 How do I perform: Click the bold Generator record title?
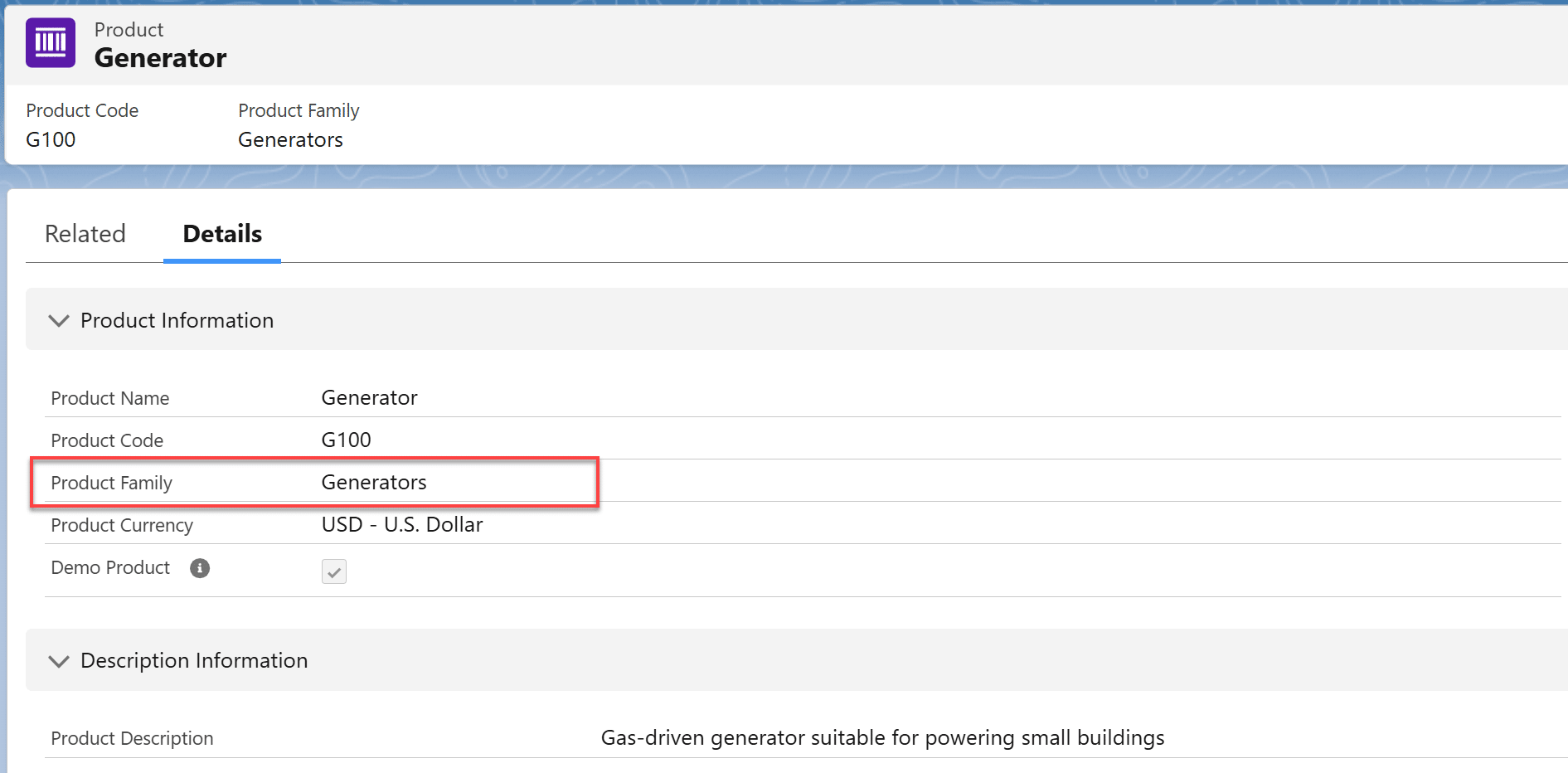(x=160, y=58)
